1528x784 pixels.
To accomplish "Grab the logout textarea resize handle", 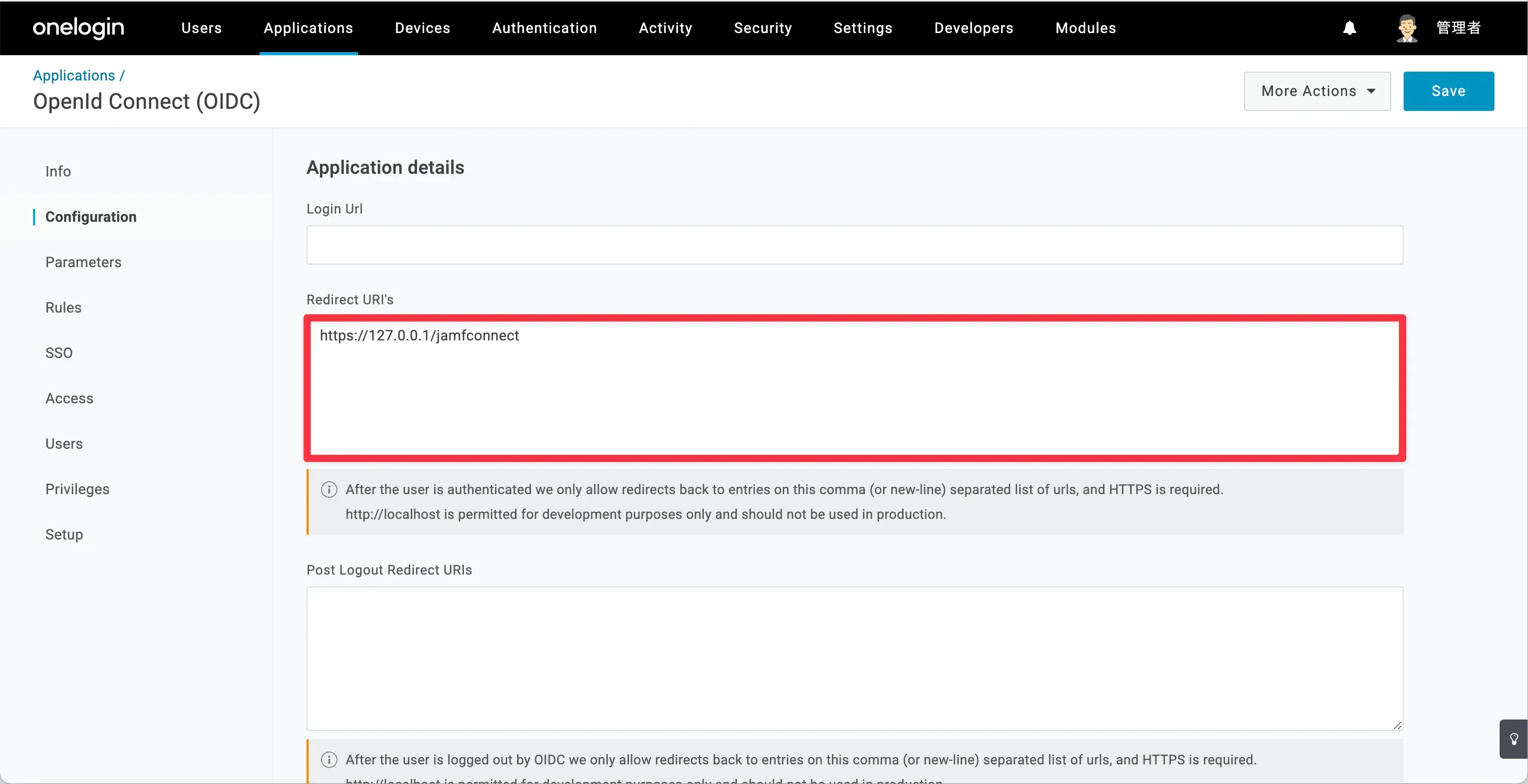I will point(1397,725).
